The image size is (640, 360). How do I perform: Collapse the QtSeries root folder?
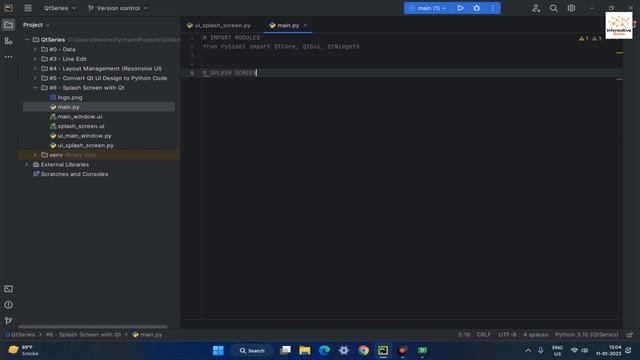tap(27, 40)
